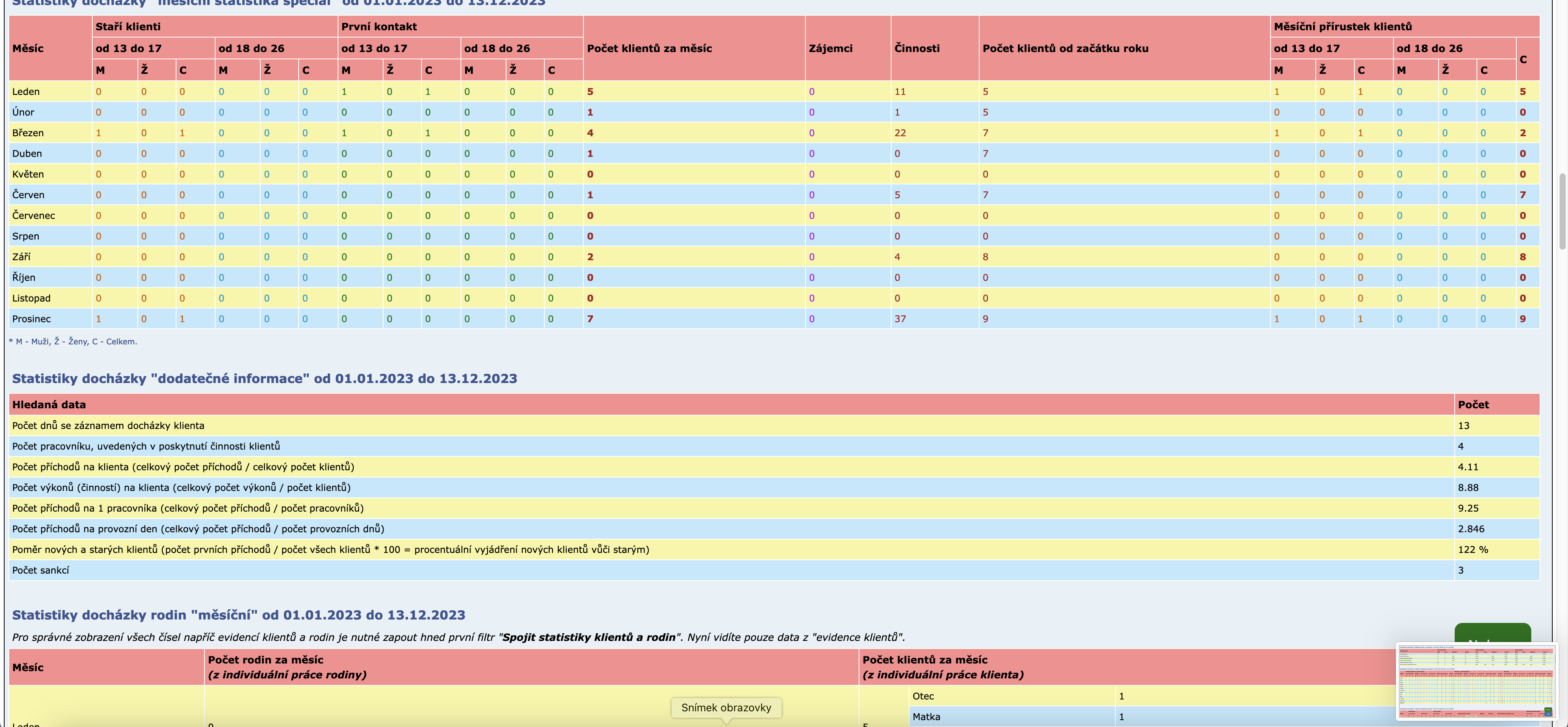The image size is (1568, 727).
Task: Click the 122 % ratio value
Action: (1472, 549)
